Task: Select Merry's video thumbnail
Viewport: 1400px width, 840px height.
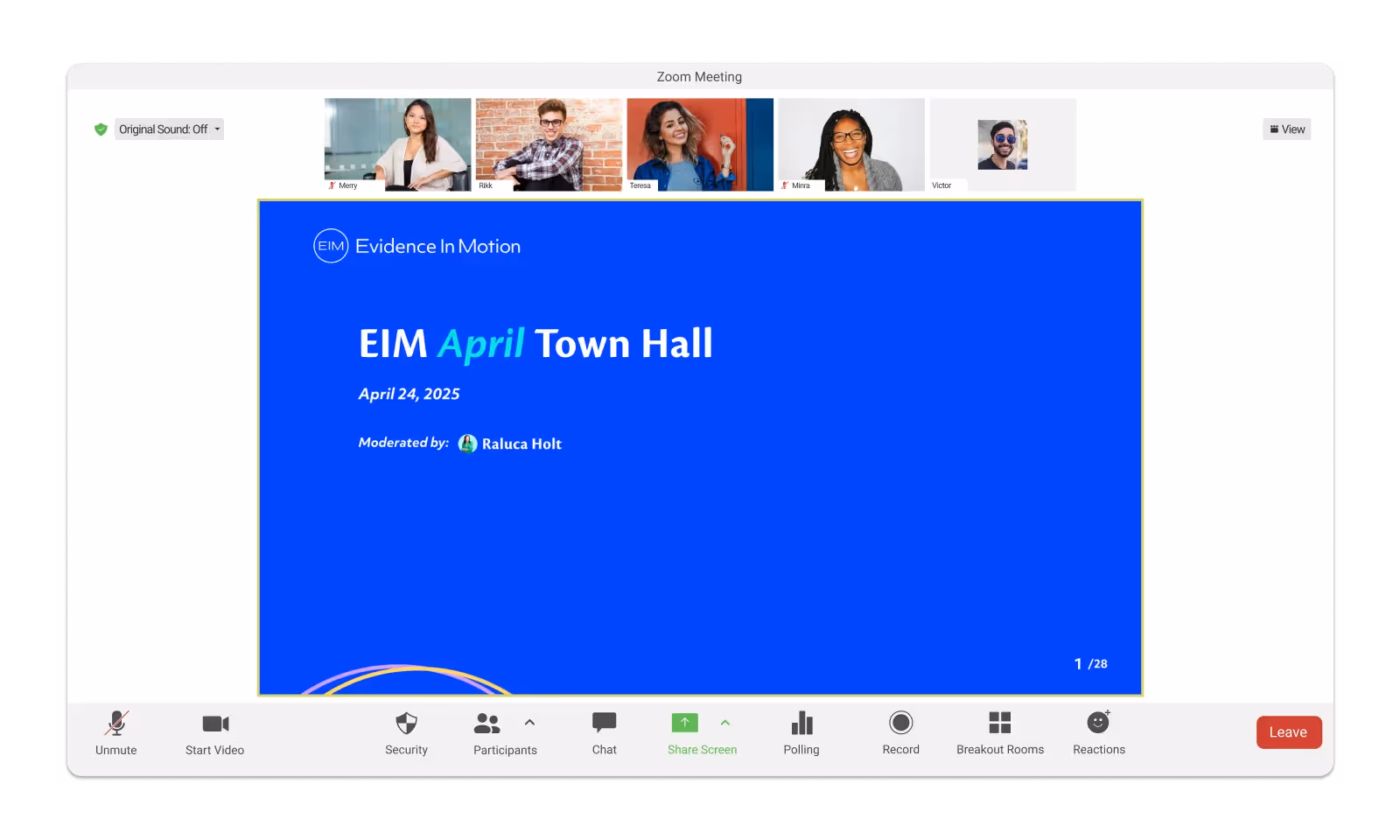Action: coord(398,144)
